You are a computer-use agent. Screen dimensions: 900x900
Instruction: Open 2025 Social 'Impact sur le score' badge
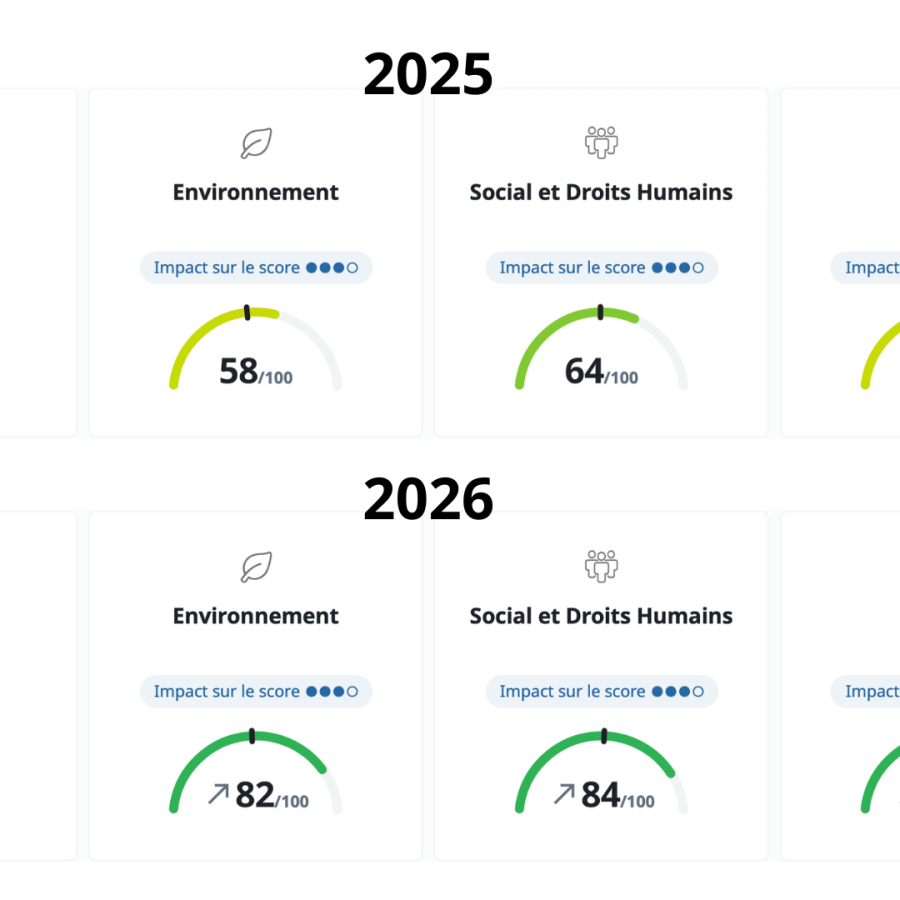[x=601, y=268]
